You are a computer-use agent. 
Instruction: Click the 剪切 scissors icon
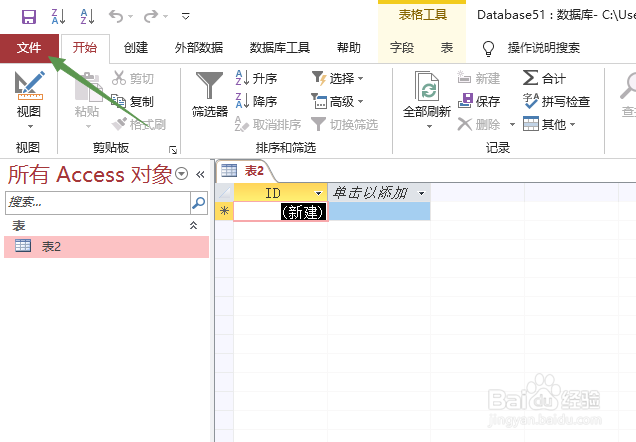118,78
